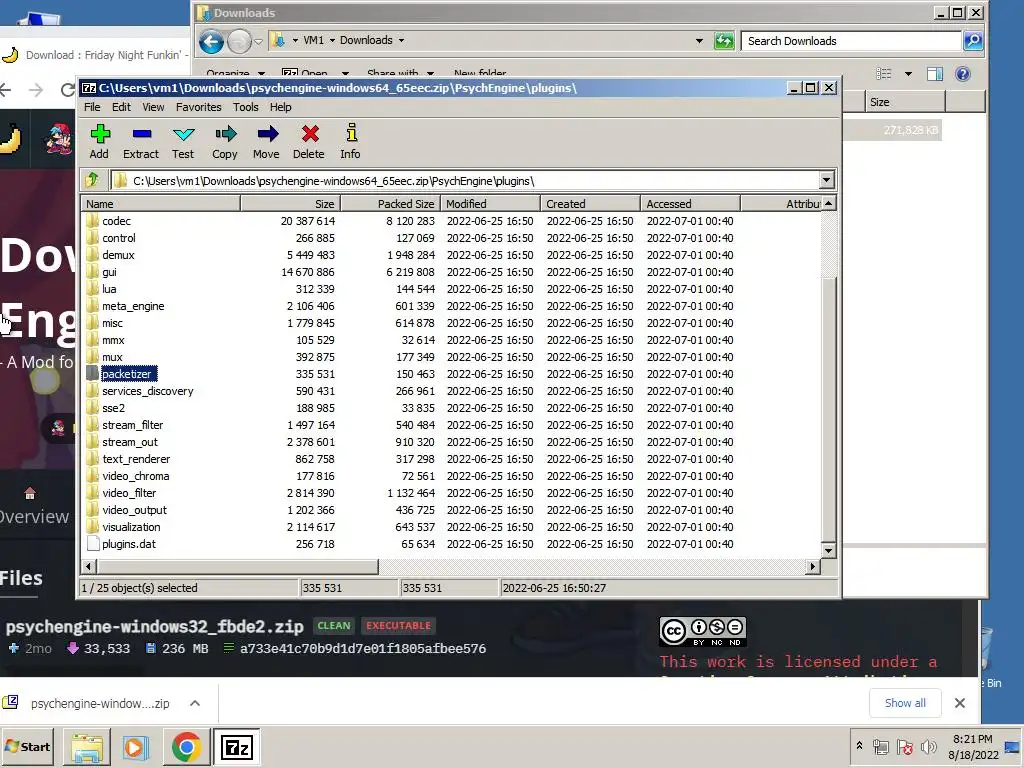Select the packetizer folder

pyautogui.click(x=127, y=374)
